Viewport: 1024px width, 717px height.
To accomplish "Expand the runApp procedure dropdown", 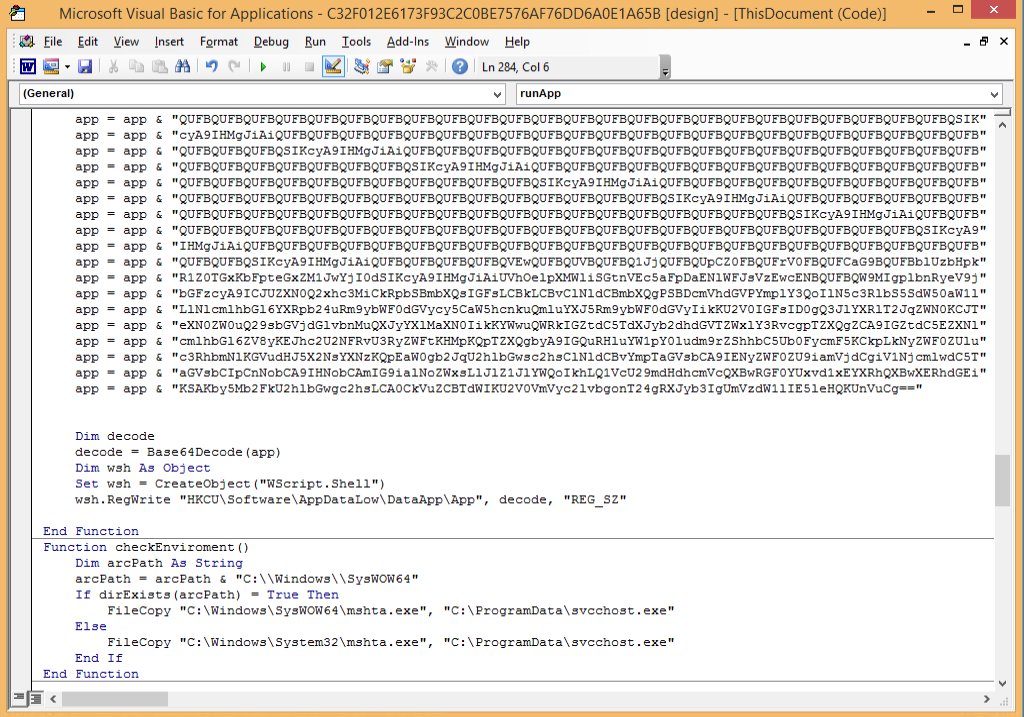I will click(x=994, y=94).
